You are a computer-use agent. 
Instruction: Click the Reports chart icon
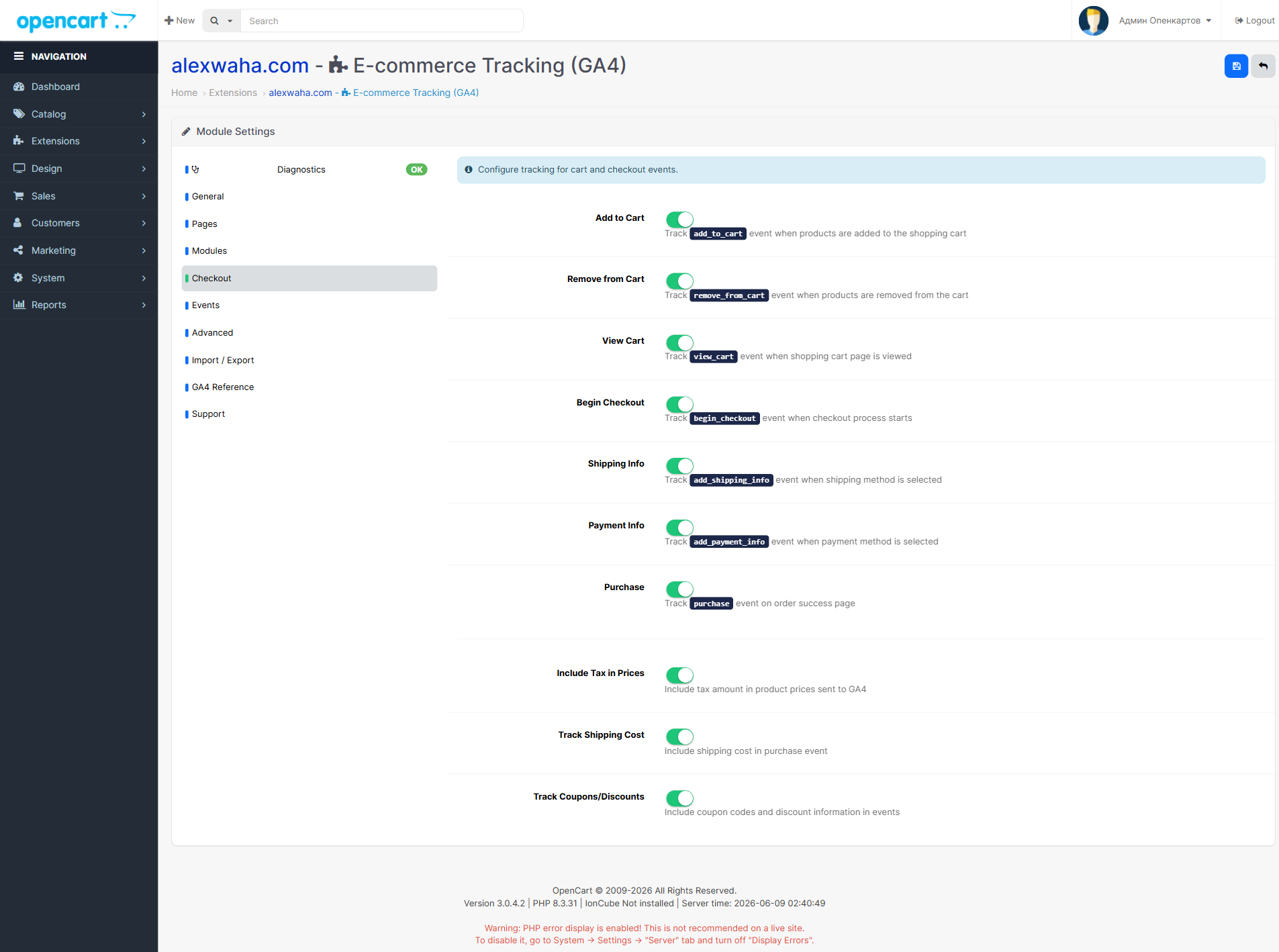[19, 305]
